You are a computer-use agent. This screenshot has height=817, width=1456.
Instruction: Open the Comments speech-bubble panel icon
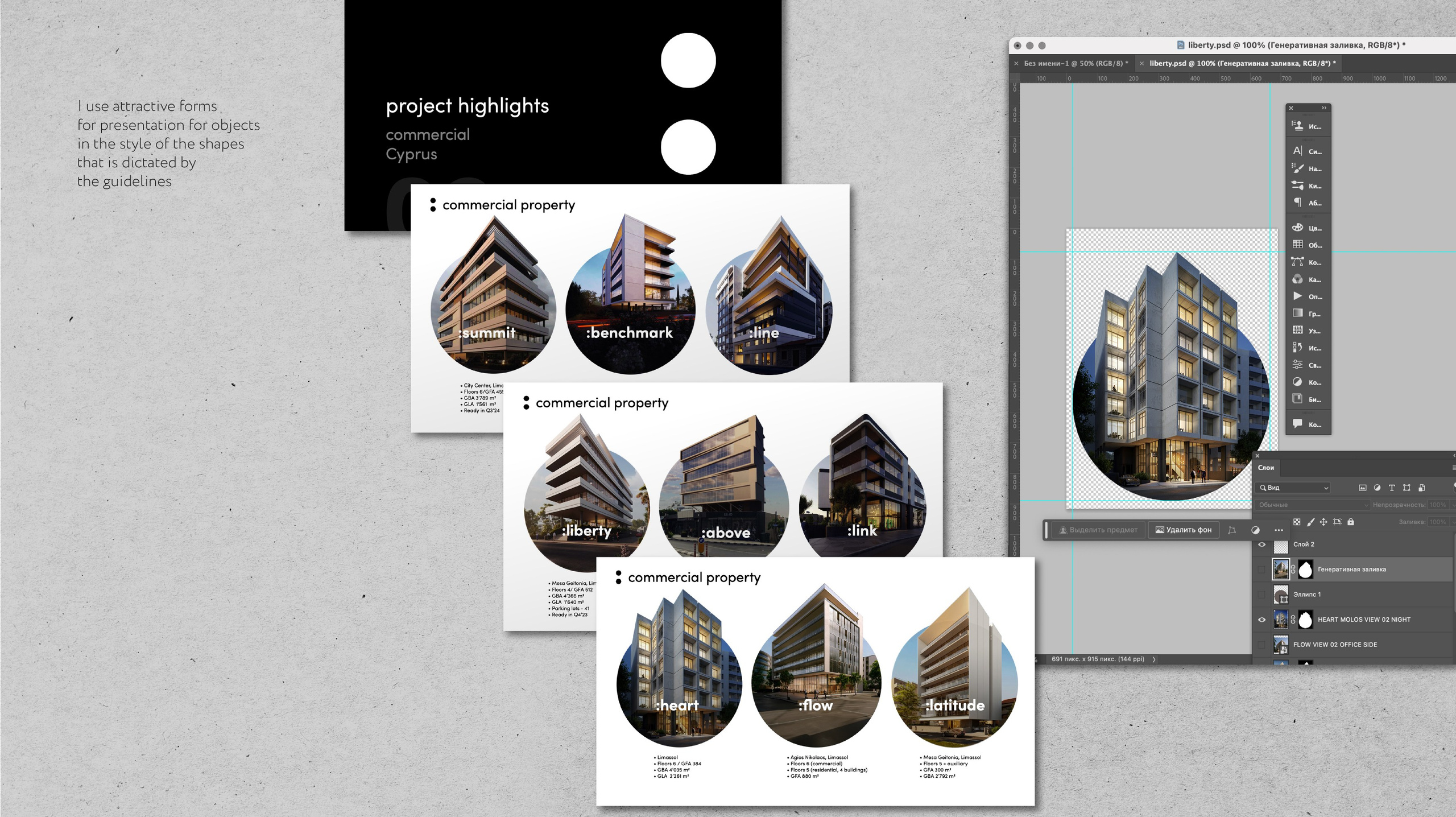coord(1297,424)
